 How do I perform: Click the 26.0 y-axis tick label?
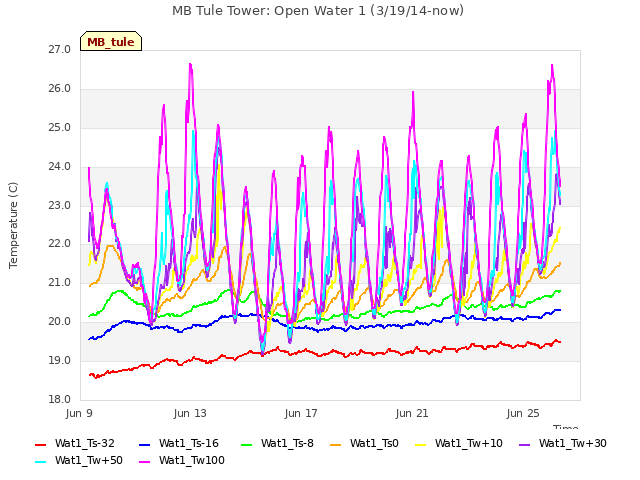[60, 89]
